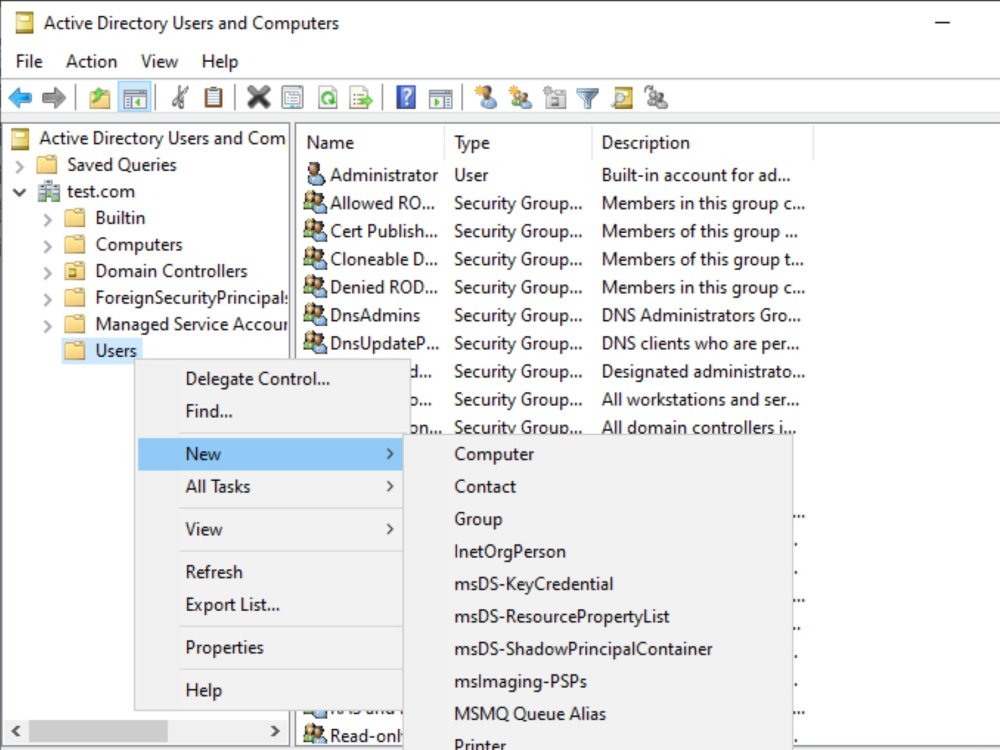Select msDS-ResourcePropertyList in New submenu

click(x=598, y=617)
